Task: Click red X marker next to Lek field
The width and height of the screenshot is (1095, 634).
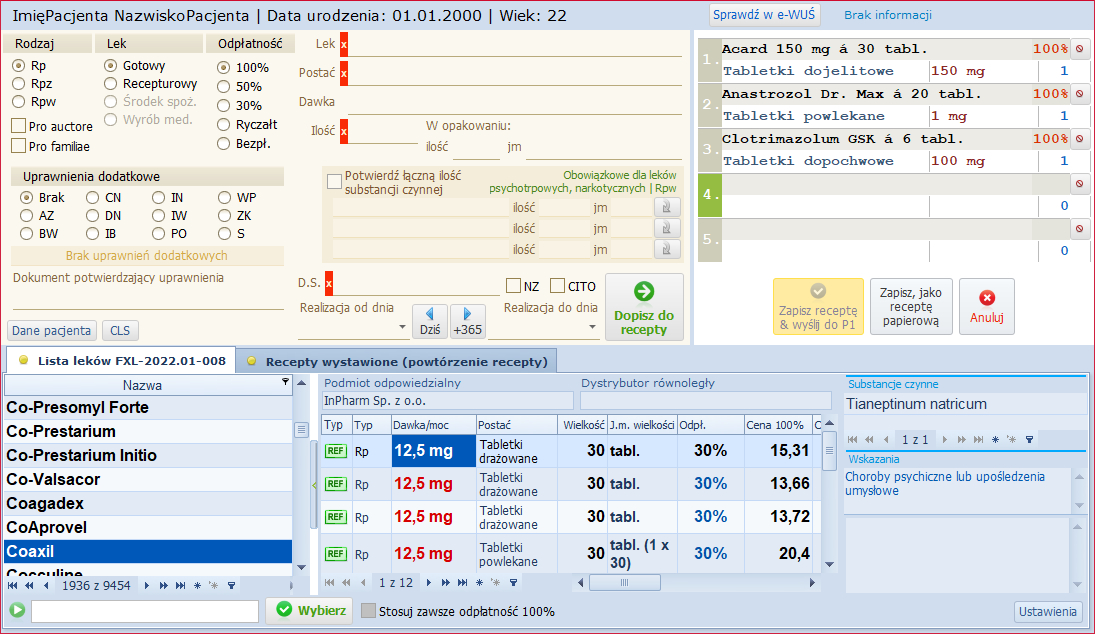Action: (344, 45)
